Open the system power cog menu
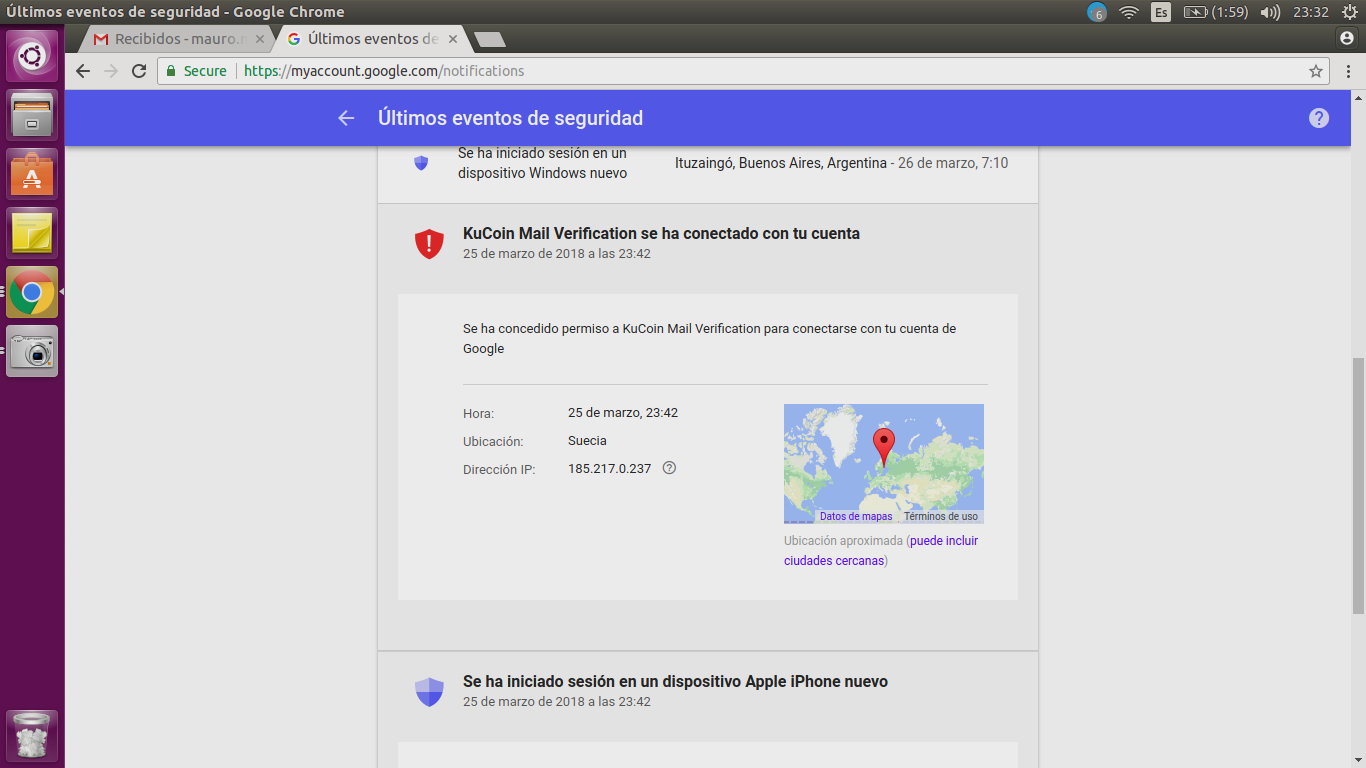This screenshot has height=768, width=1366. coord(1349,12)
